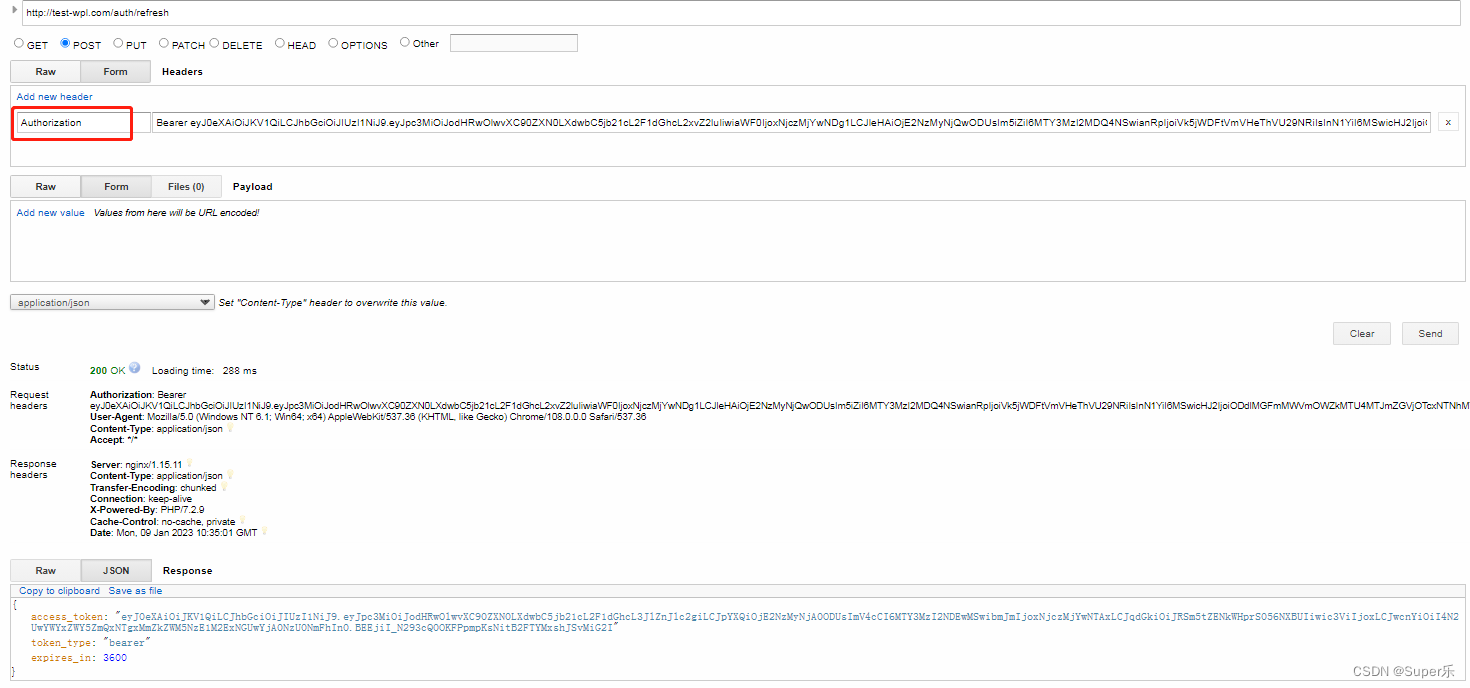Screen dimensions: 1470x688
Task: Click the expires_in value 3600
Action: tap(115, 658)
